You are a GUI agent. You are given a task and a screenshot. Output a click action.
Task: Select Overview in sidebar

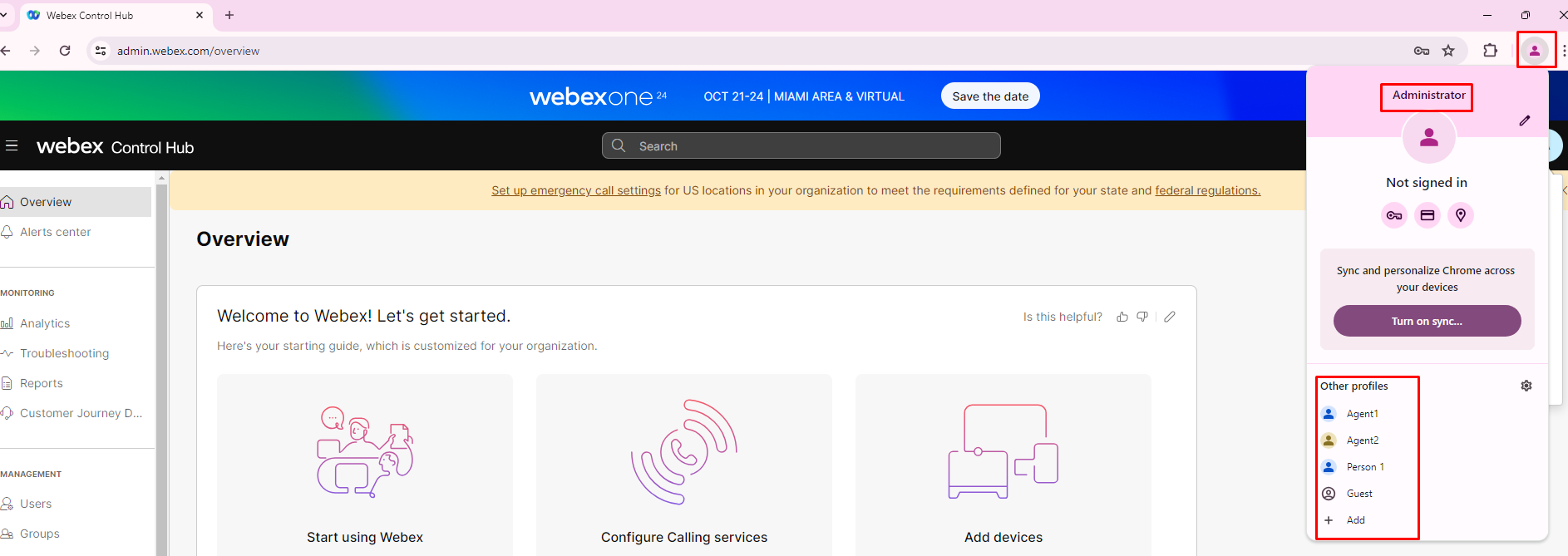[x=76, y=202]
